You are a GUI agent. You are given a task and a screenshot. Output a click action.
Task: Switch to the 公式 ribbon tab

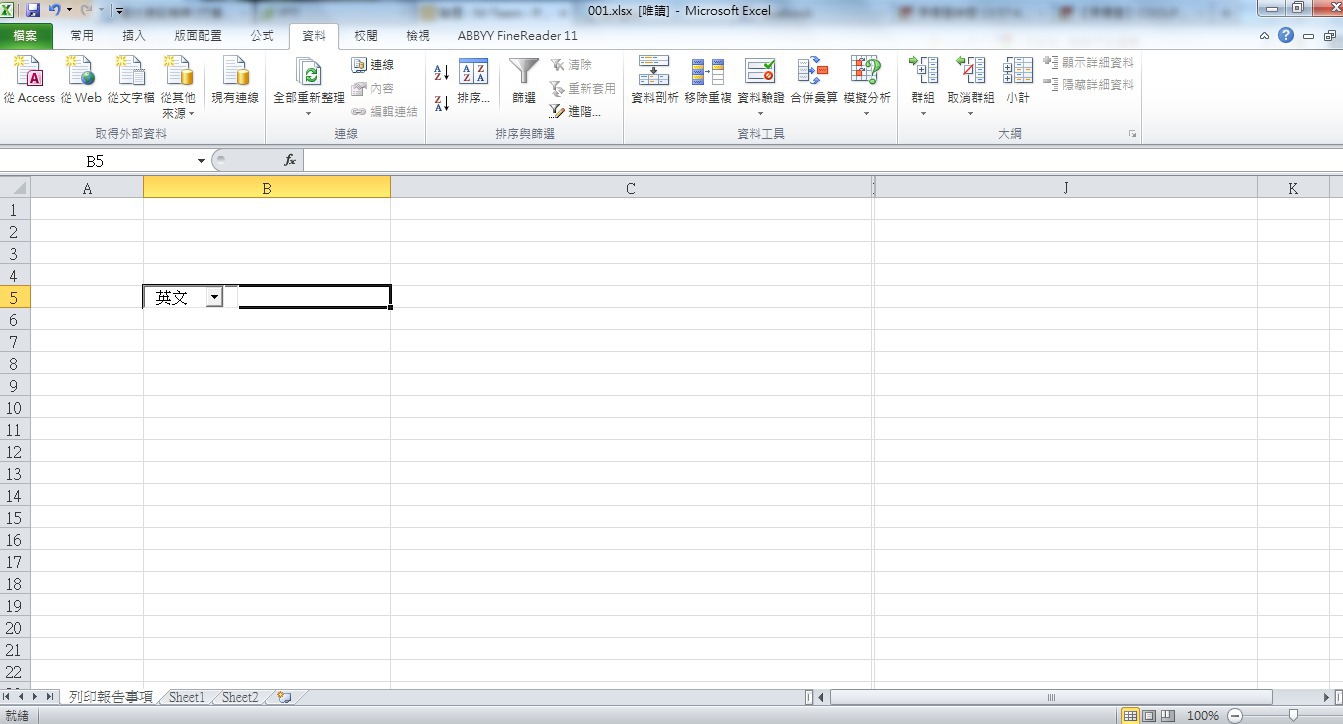click(262, 35)
